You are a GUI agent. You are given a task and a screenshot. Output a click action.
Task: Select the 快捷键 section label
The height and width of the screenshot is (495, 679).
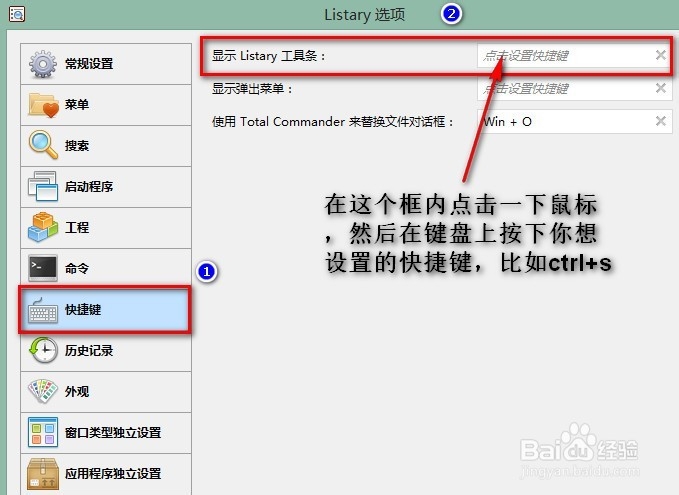click(83, 310)
